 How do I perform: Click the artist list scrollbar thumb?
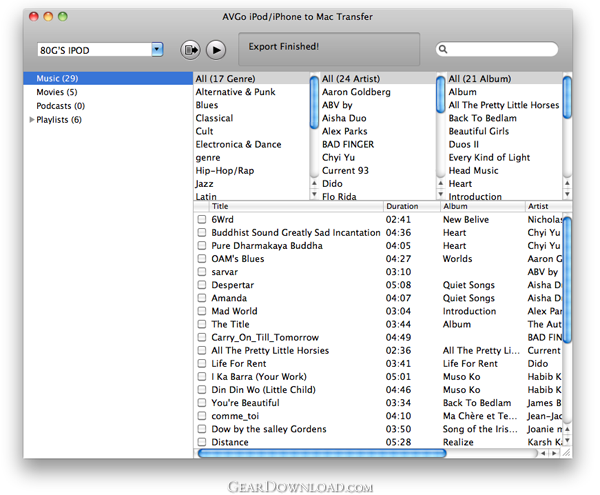[x=440, y=94]
